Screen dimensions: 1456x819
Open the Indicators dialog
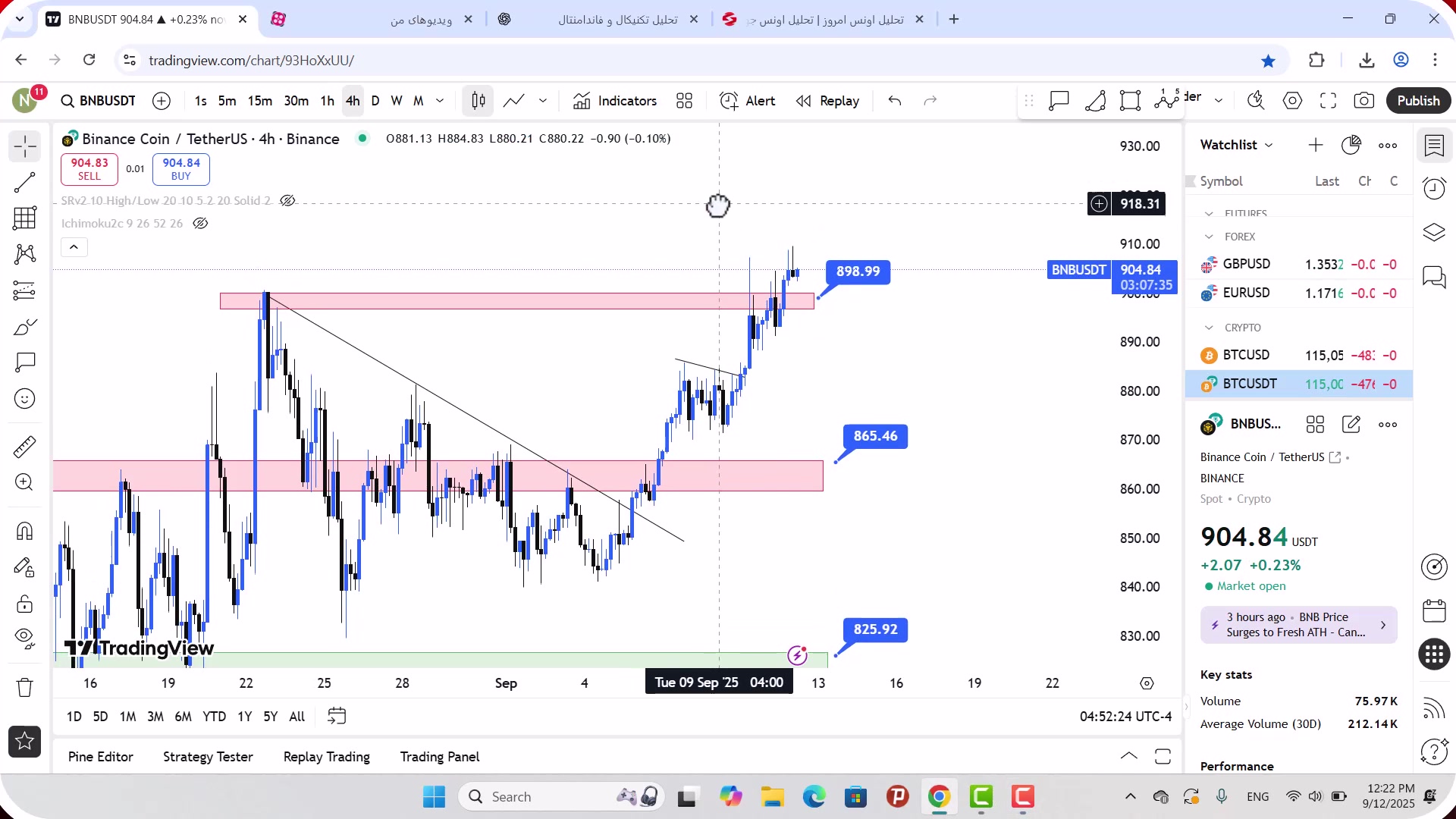[x=615, y=101]
